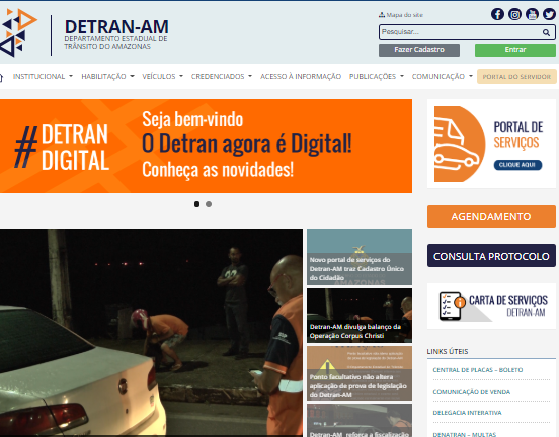This screenshot has height=437, width=559.
Task: Open the Twitter social icon
Action: pyautogui.click(x=549, y=14)
